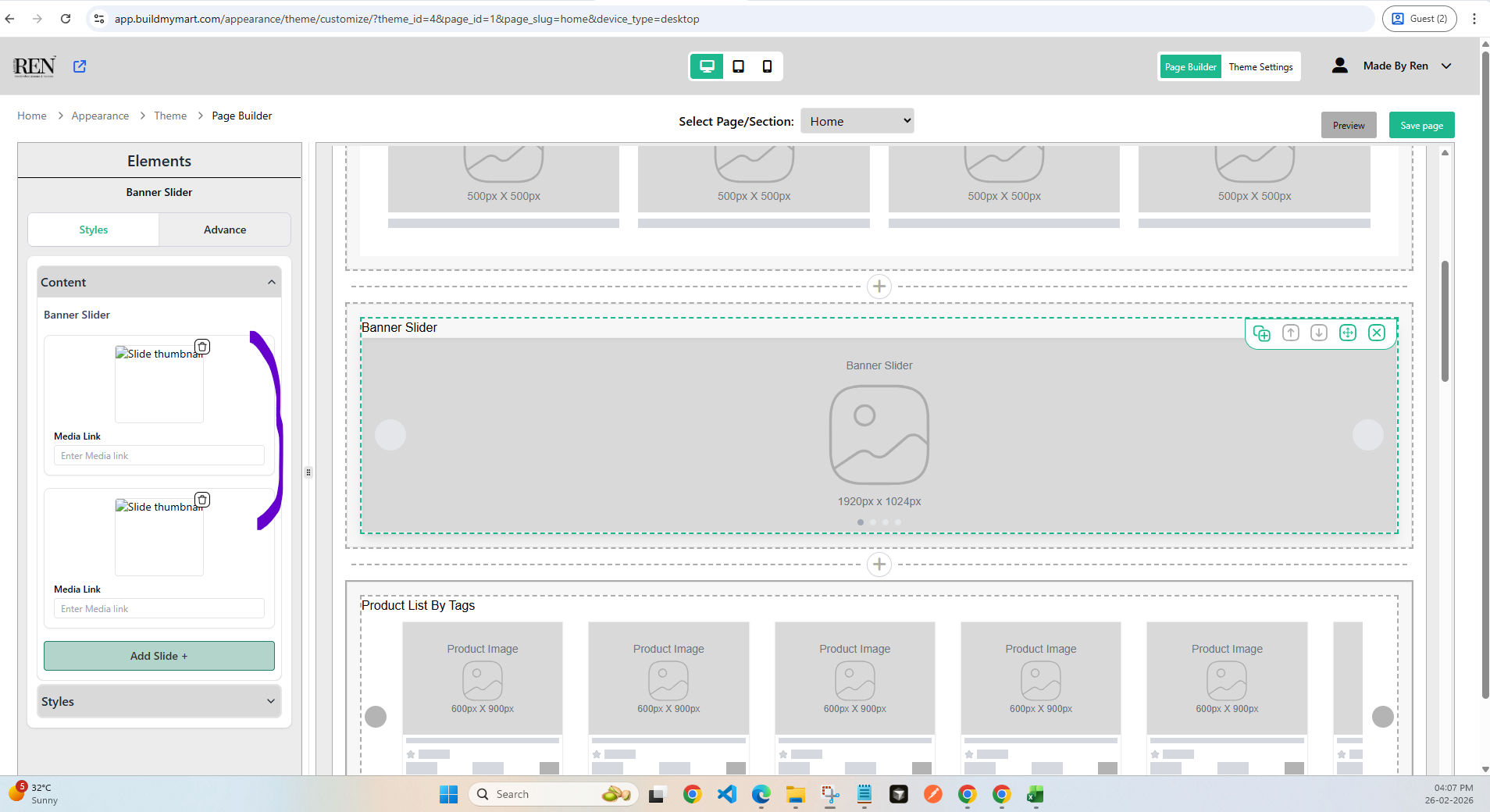Collapse the Content accordion
The width and height of the screenshot is (1490, 812).
tap(159, 282)
